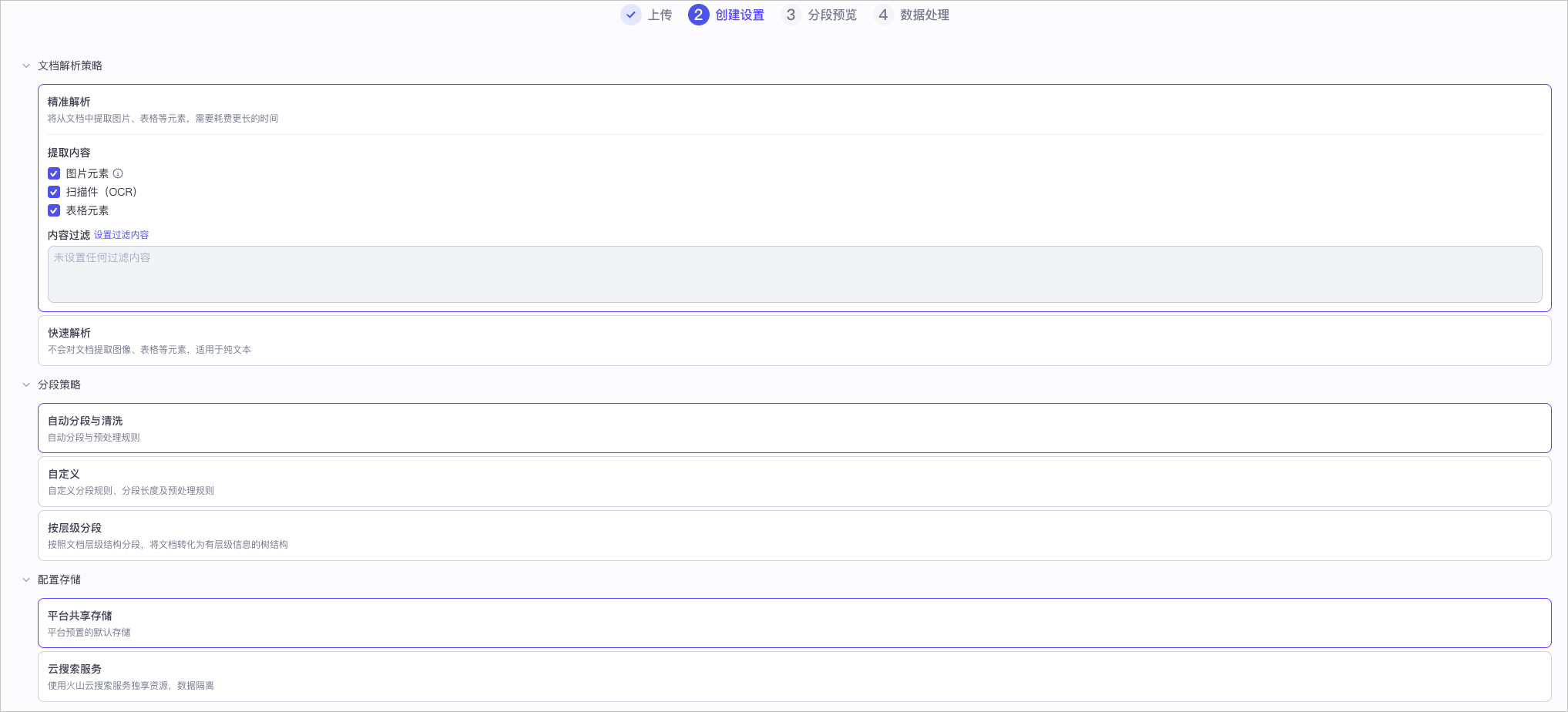1568x712 pixels.
Task: Choose the 按层级分段 segmentation card
Action: [x=794, y=536]
